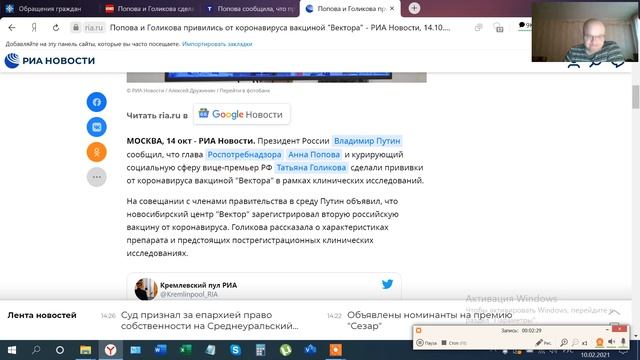This screenshot has width=640, height=360.
Task: Open news 'Объявлены номинанты на премию Сезар'
Action: tap(429, 320)
